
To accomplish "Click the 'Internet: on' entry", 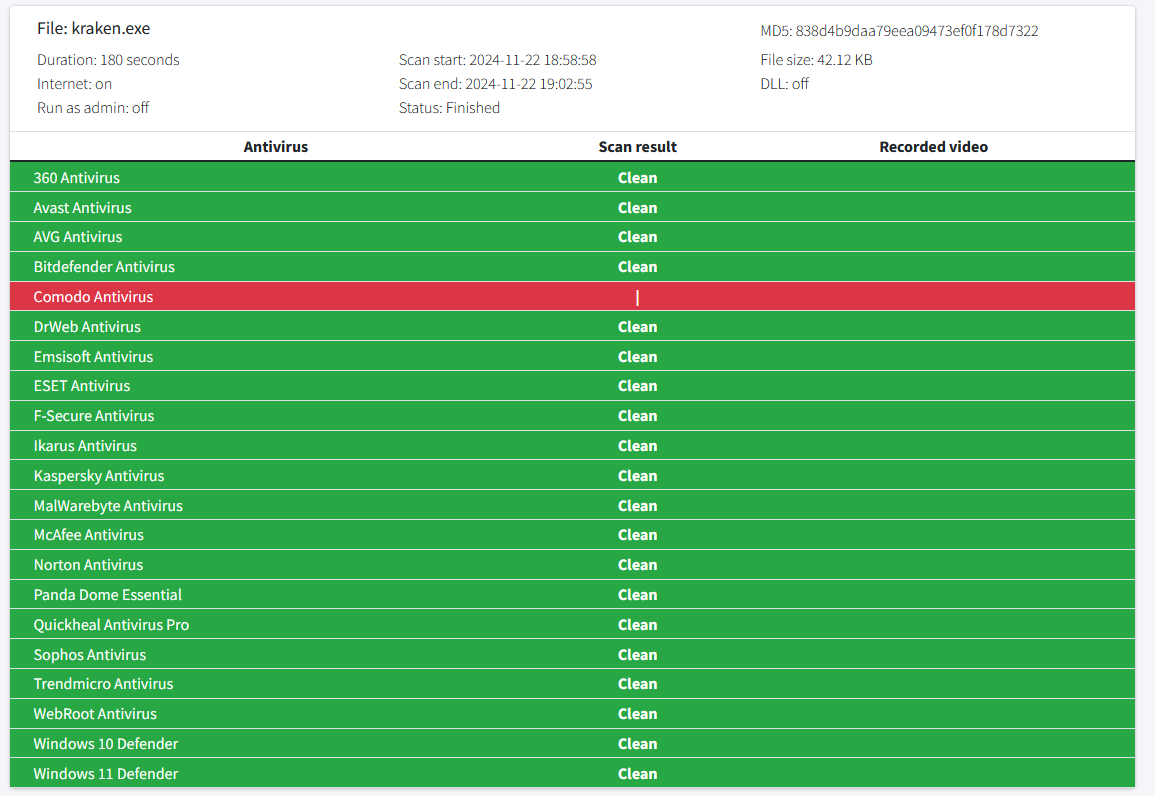I will pos(74,84).
